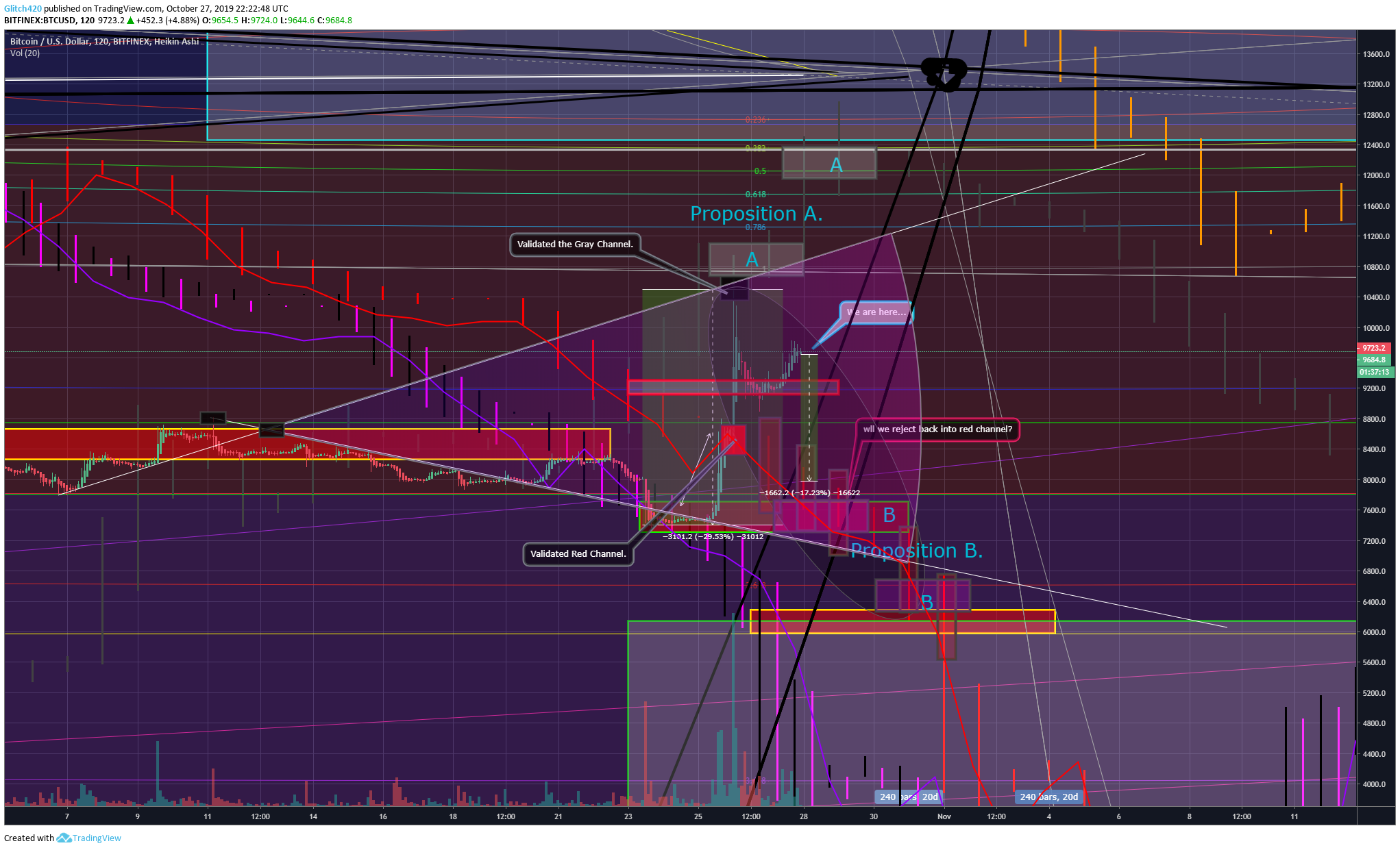
Task: Click the 'Proposition A.' text label
Action: [x=756, y=214]
